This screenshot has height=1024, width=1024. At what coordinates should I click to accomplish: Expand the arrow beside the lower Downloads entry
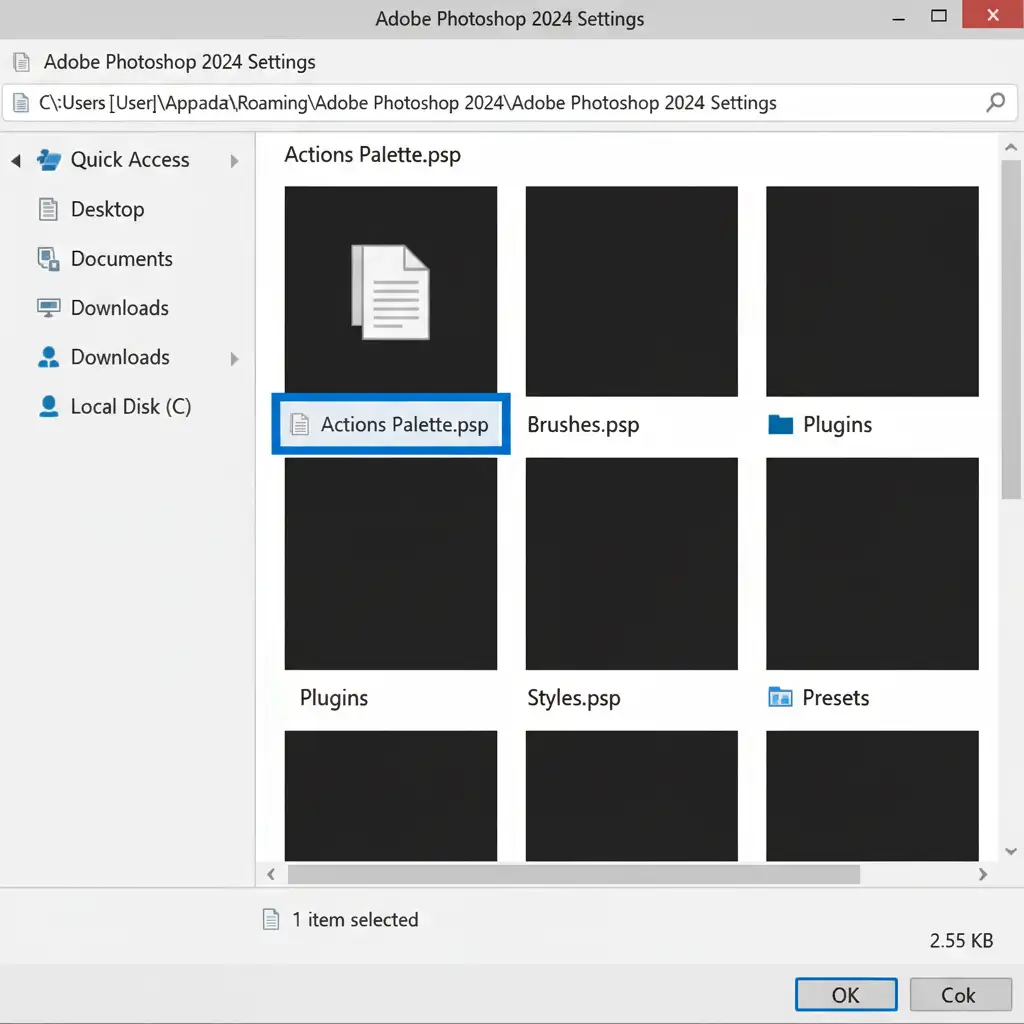[234, 358]
